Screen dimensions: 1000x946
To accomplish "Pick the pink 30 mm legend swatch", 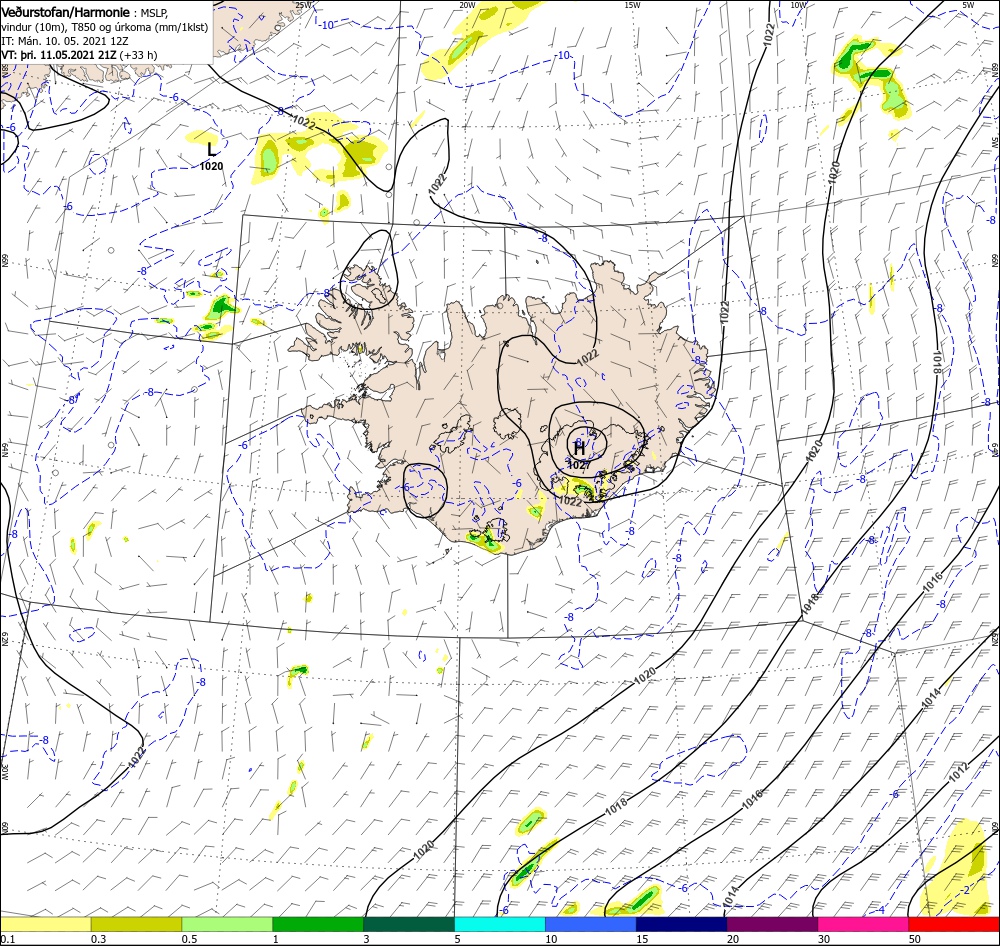I will (864, 924).
